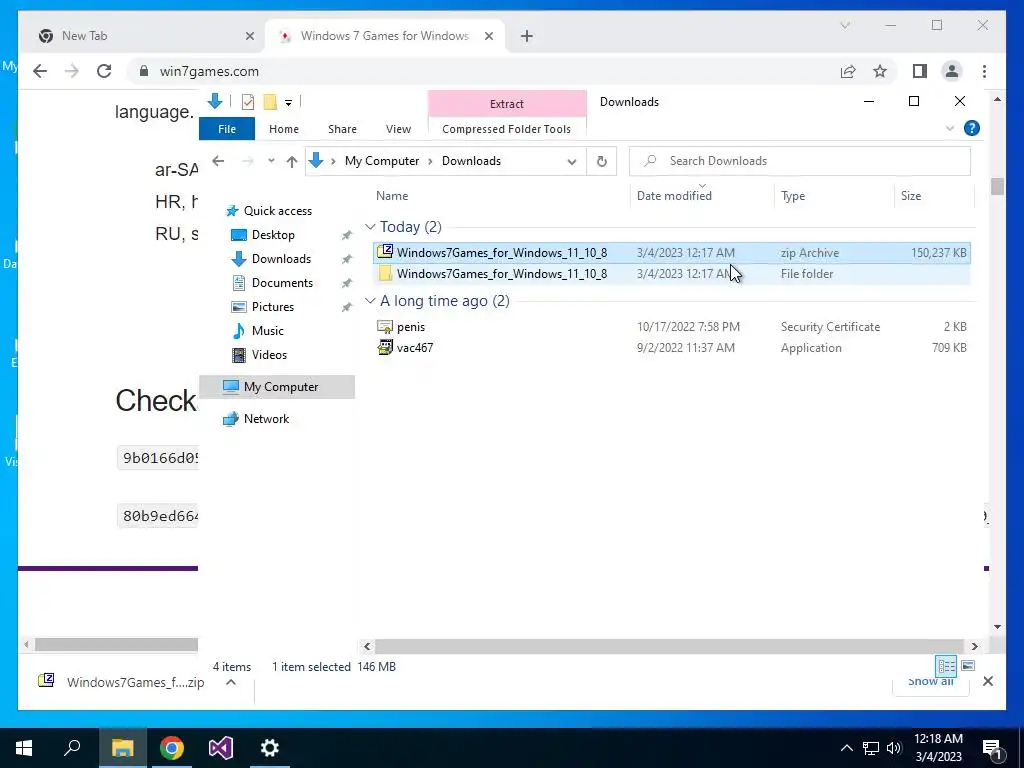Select Network in navigation pane

pos(266,419)
